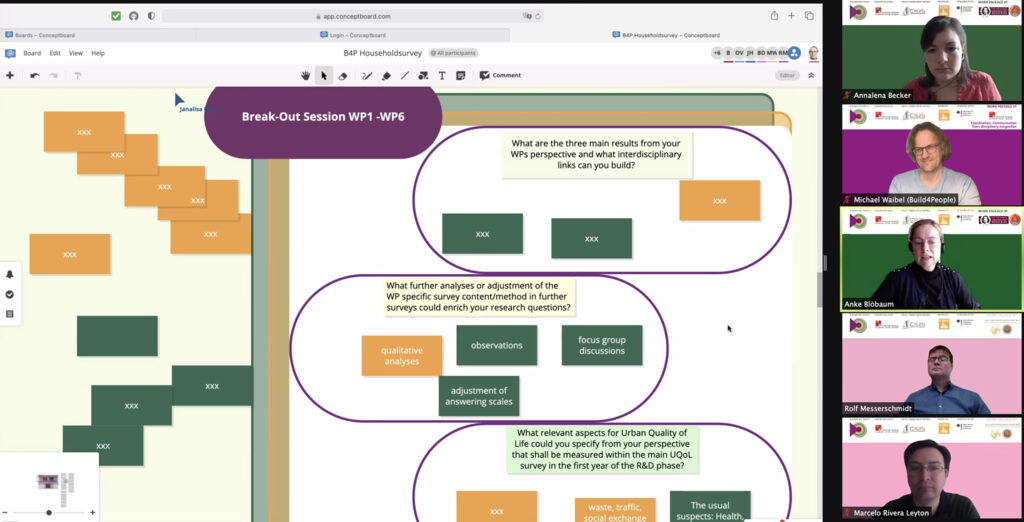Select the MW participant avatar
Image resolution: width=1024 pixels, height=522 pixels.
click(772, 54)
